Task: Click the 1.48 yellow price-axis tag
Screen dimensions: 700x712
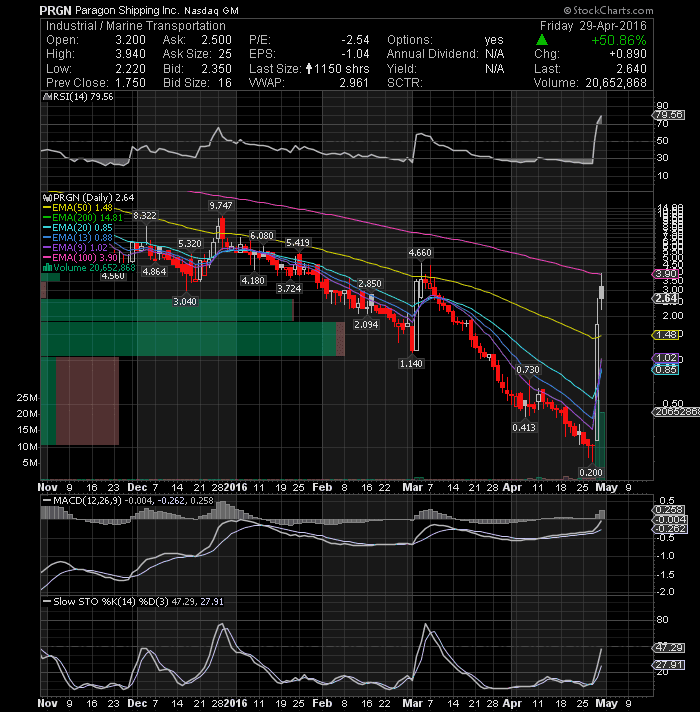Action: (x=665, y=335)
